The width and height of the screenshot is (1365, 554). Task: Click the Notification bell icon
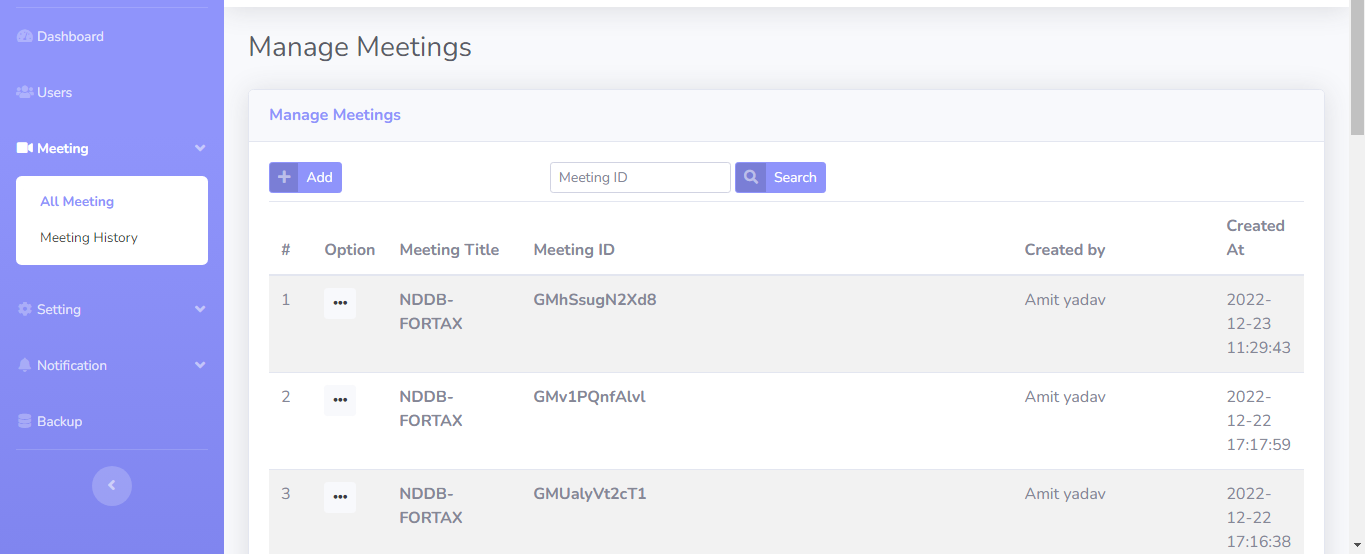coord(25,366)
